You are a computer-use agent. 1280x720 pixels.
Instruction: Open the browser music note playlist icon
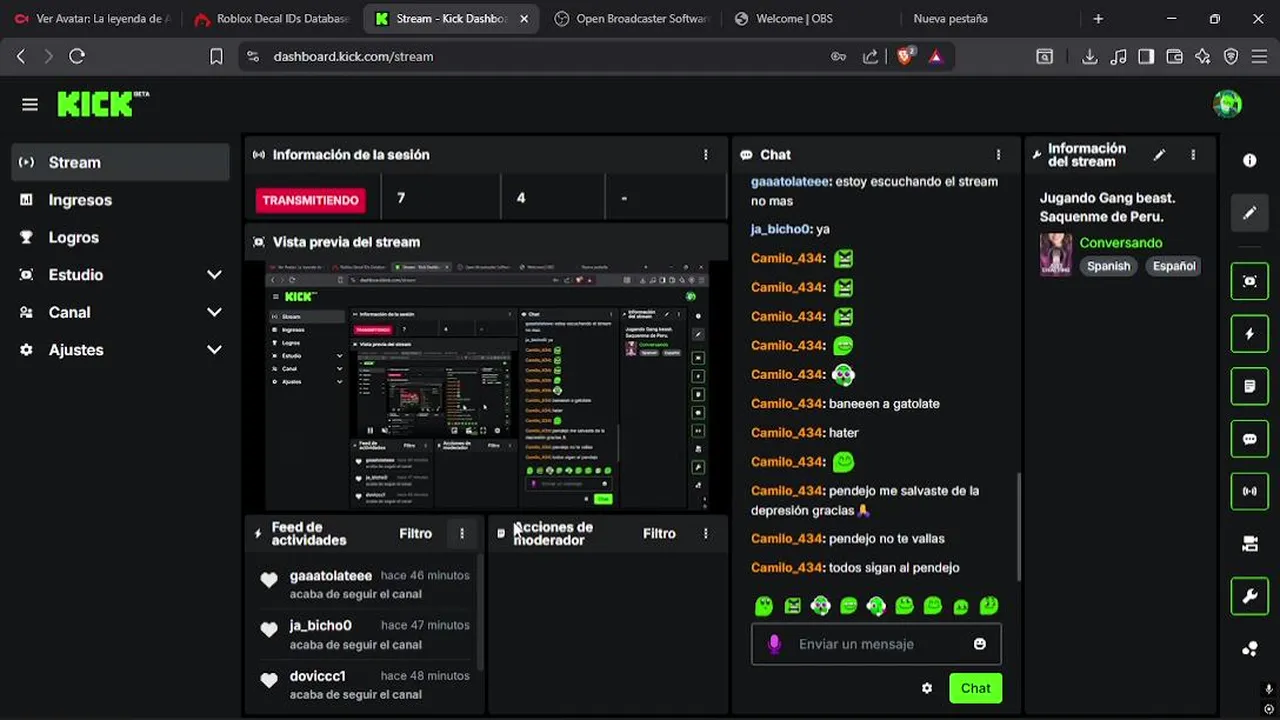point(1118,57)
